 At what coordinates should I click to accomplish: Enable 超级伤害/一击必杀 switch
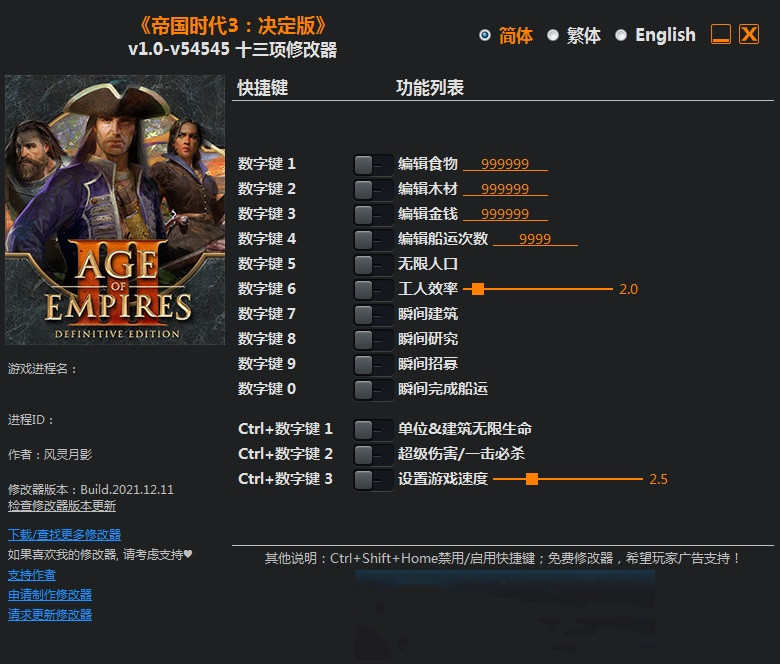pos(373,454)
